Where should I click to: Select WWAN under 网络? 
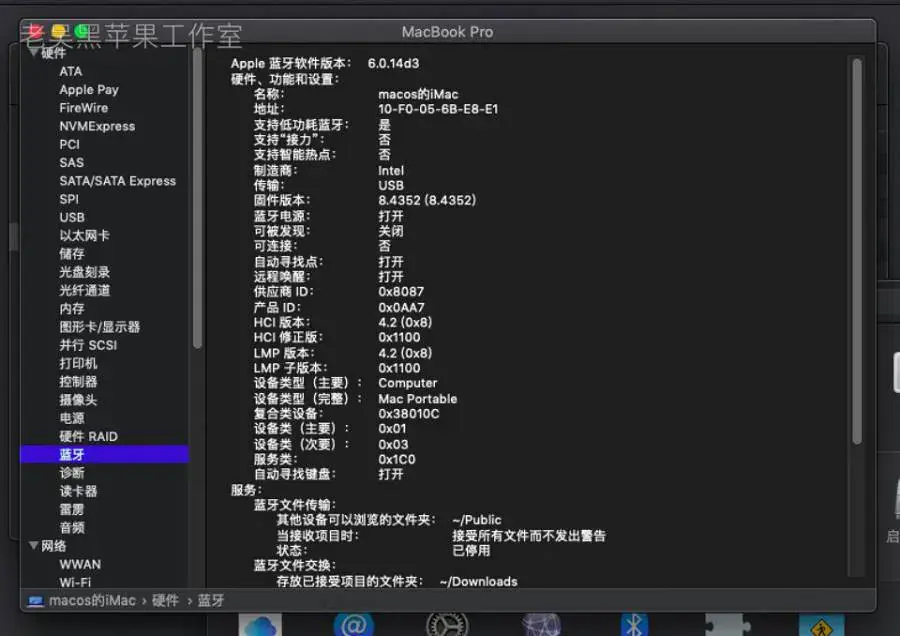point(80,565)
